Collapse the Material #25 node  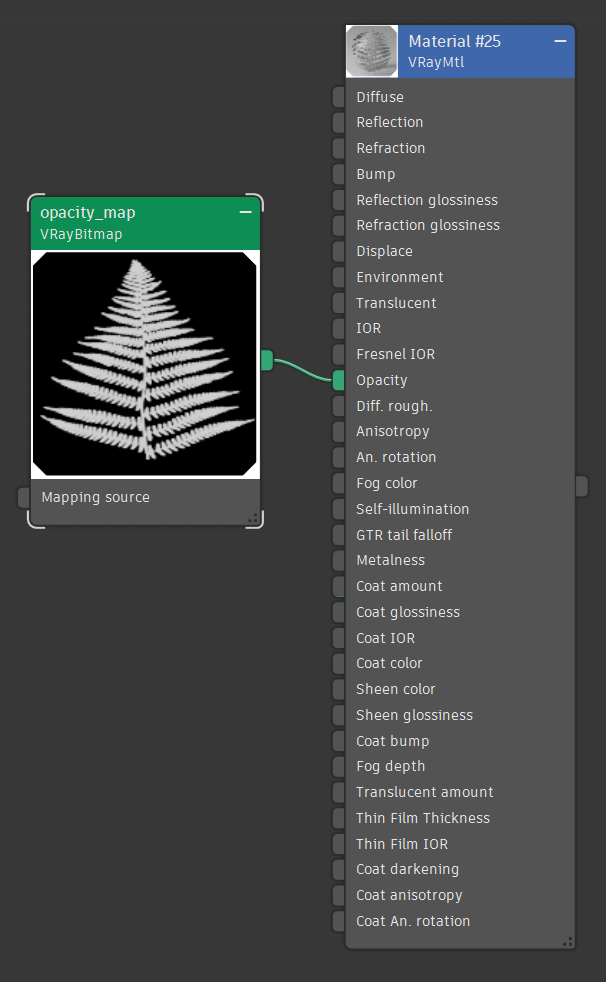click(560, 41)
